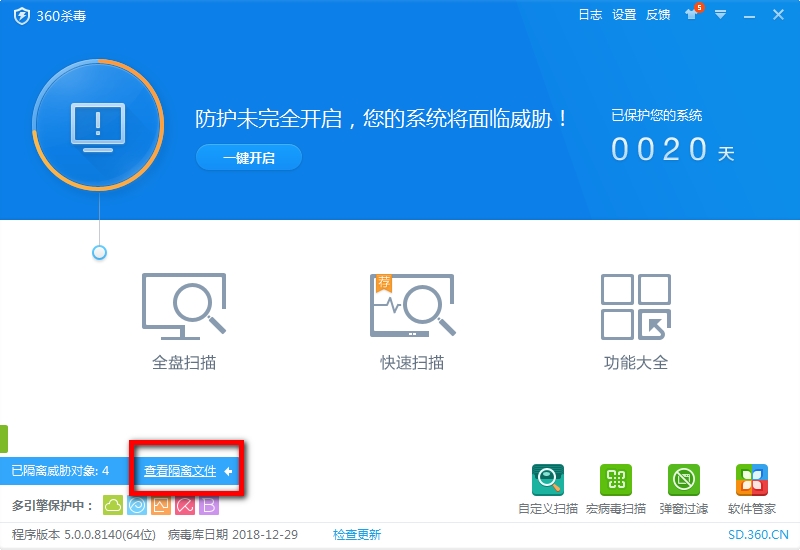800x550 pixels.
Task: Collapse the 查看隔离文件 arrow indicator
Action: tap(228, 471)
